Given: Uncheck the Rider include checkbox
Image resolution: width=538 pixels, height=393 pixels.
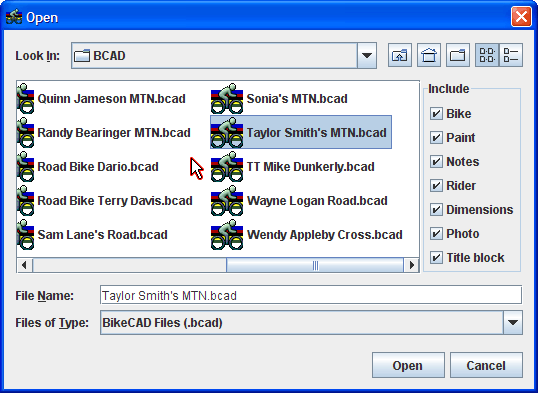Looking at the screenshot, I should pos(436,186).
